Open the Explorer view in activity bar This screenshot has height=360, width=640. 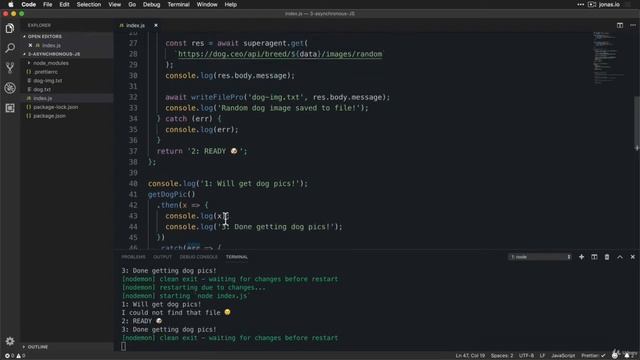click(10, 28)
